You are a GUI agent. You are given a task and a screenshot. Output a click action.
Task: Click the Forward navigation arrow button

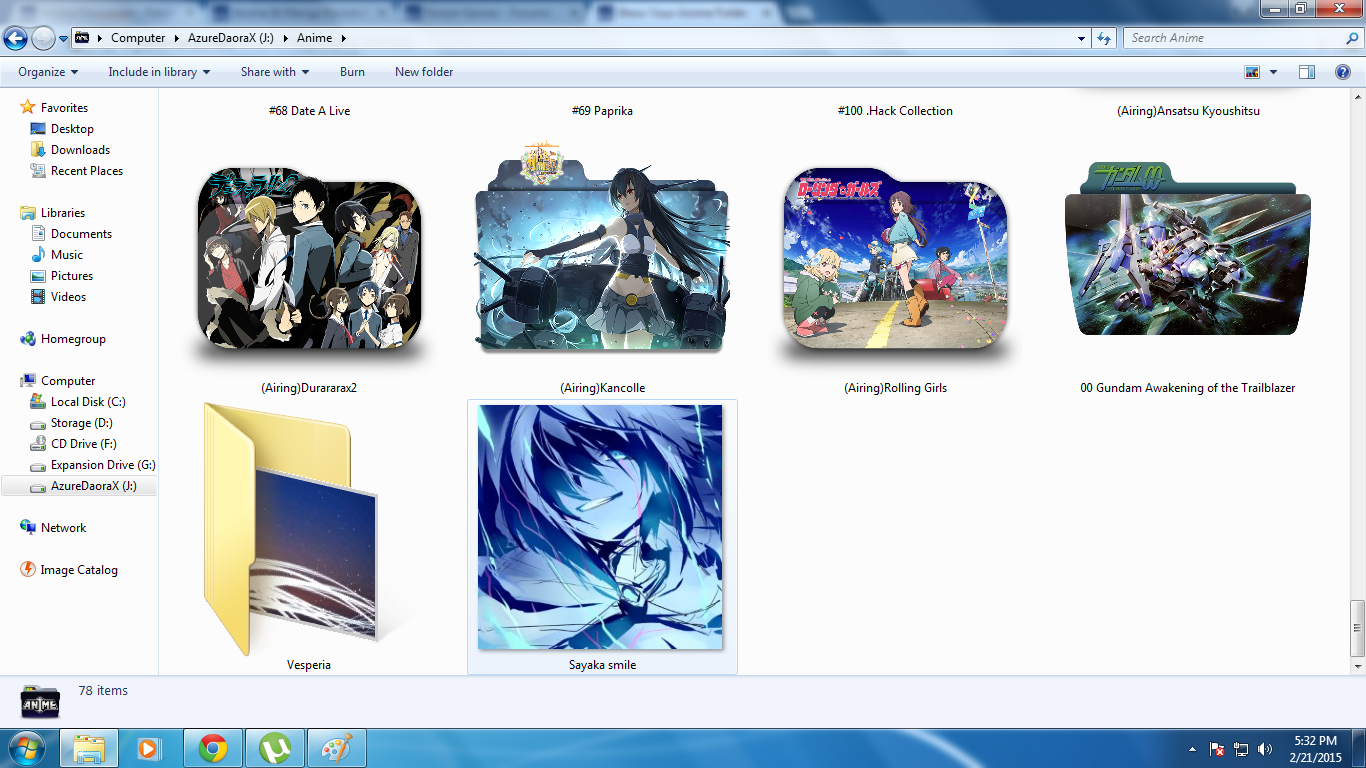point(43,38)
